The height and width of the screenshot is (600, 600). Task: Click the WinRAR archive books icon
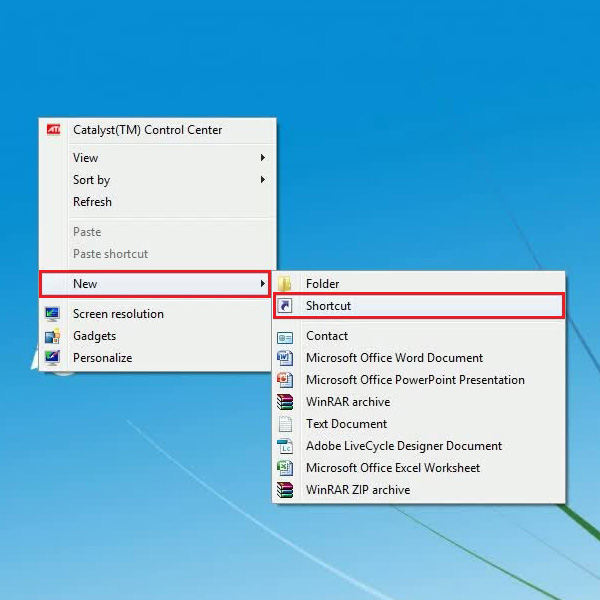click(x=285, y=402)
